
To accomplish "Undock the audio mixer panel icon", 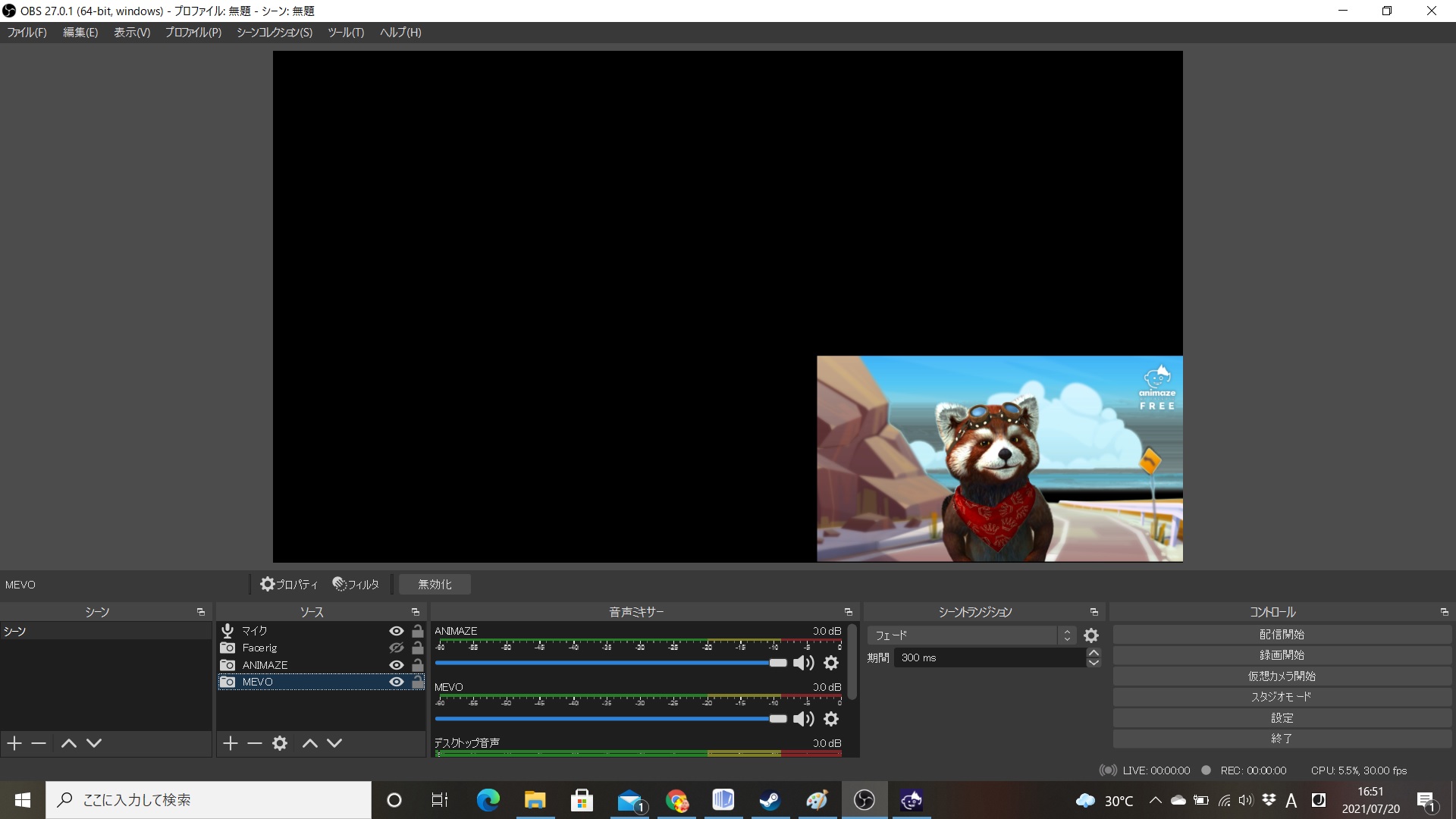I will click(848, 612).
